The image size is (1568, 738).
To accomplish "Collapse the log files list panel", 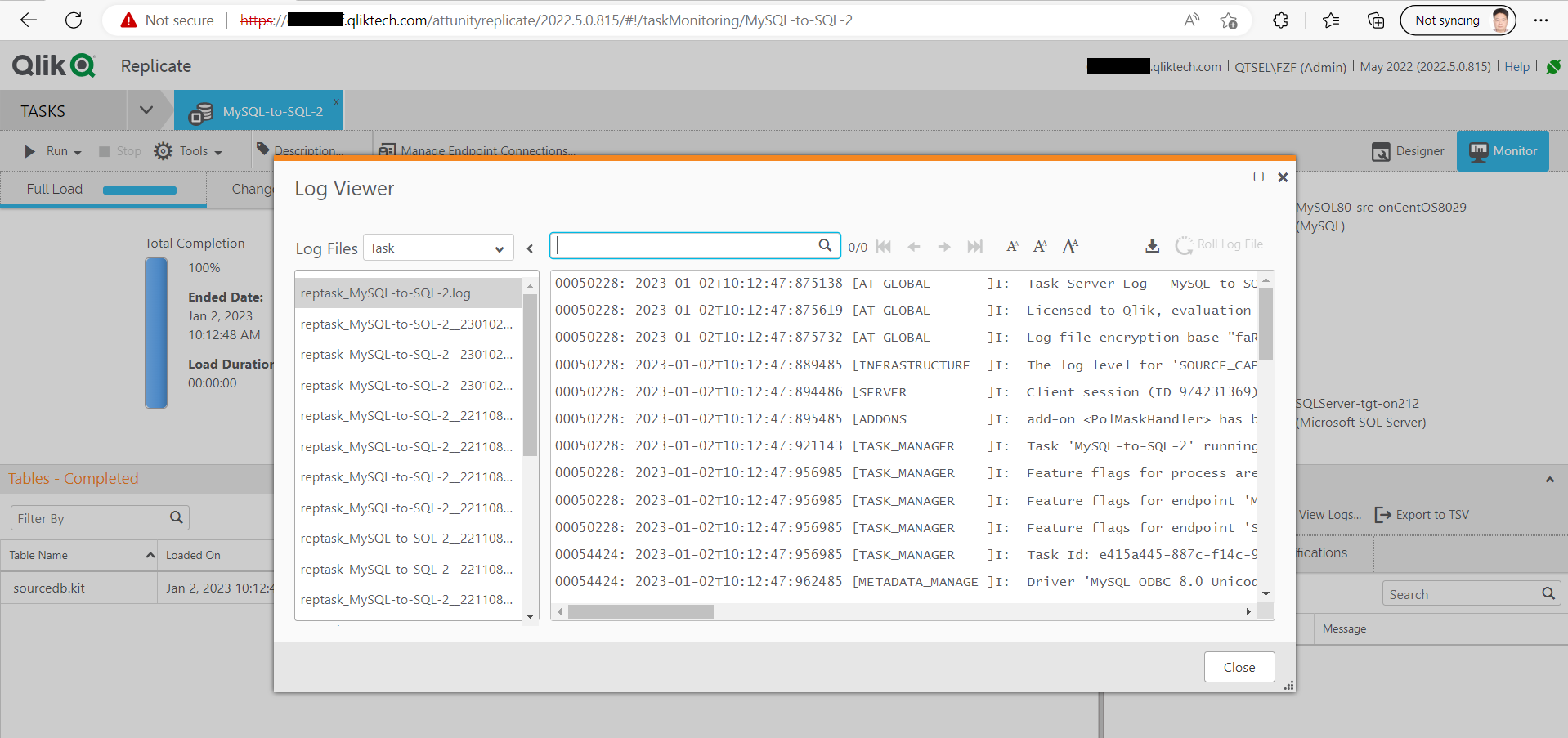I will click(x=529, y=248).
